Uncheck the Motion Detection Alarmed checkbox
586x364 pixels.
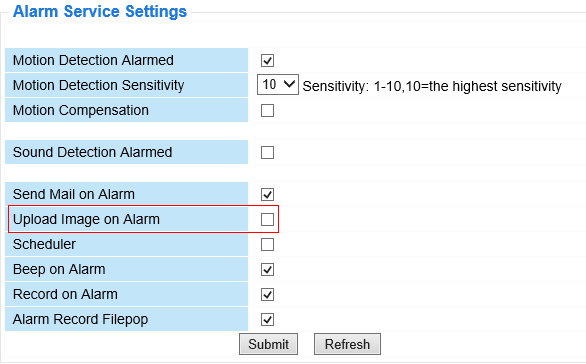[x=267, y=61]
